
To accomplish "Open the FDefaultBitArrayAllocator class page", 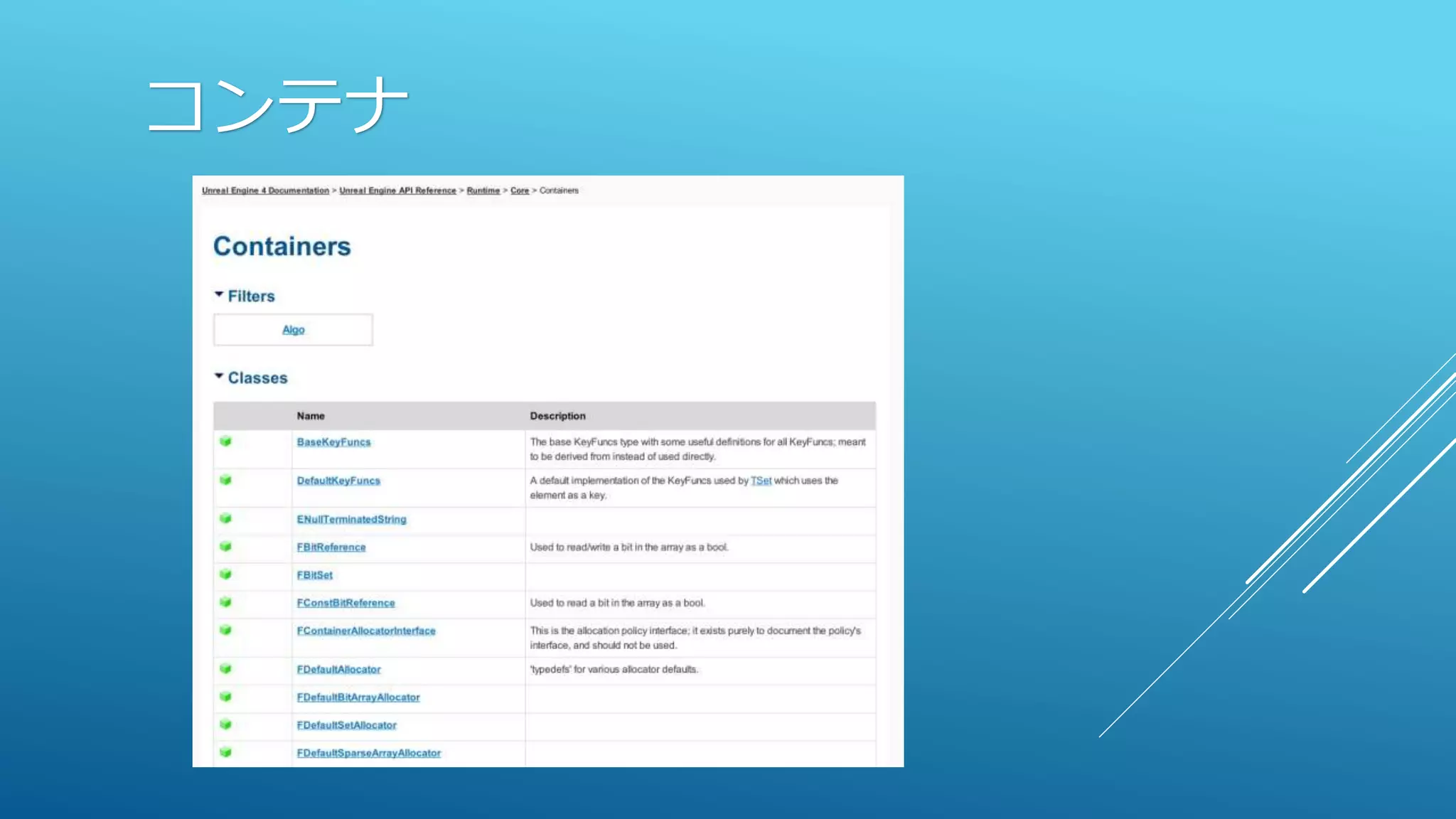I will tap(358, 697).
